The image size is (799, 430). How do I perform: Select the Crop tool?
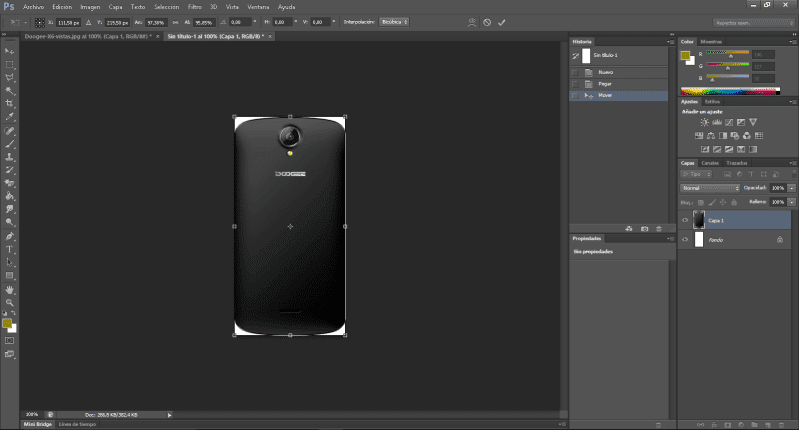click(9, 103)
